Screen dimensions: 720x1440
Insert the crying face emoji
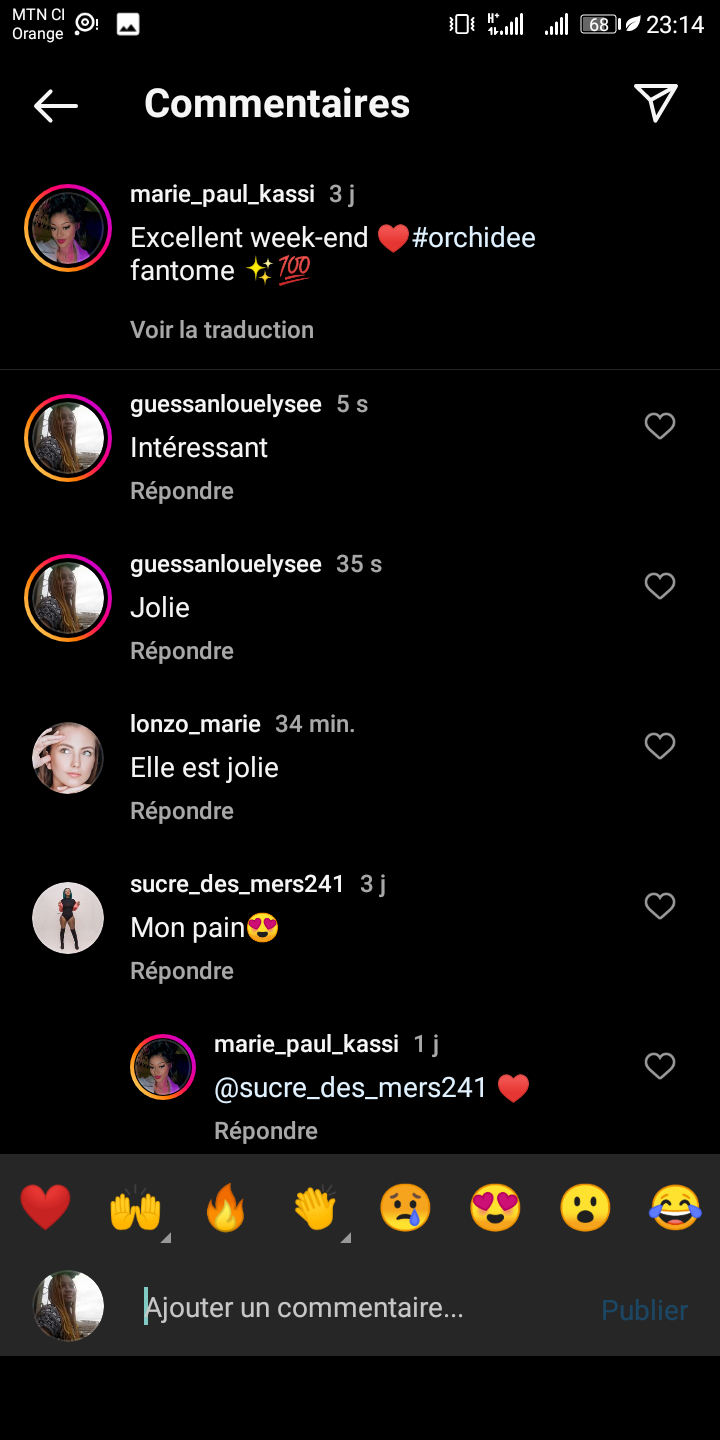(x=405, y=1207)
